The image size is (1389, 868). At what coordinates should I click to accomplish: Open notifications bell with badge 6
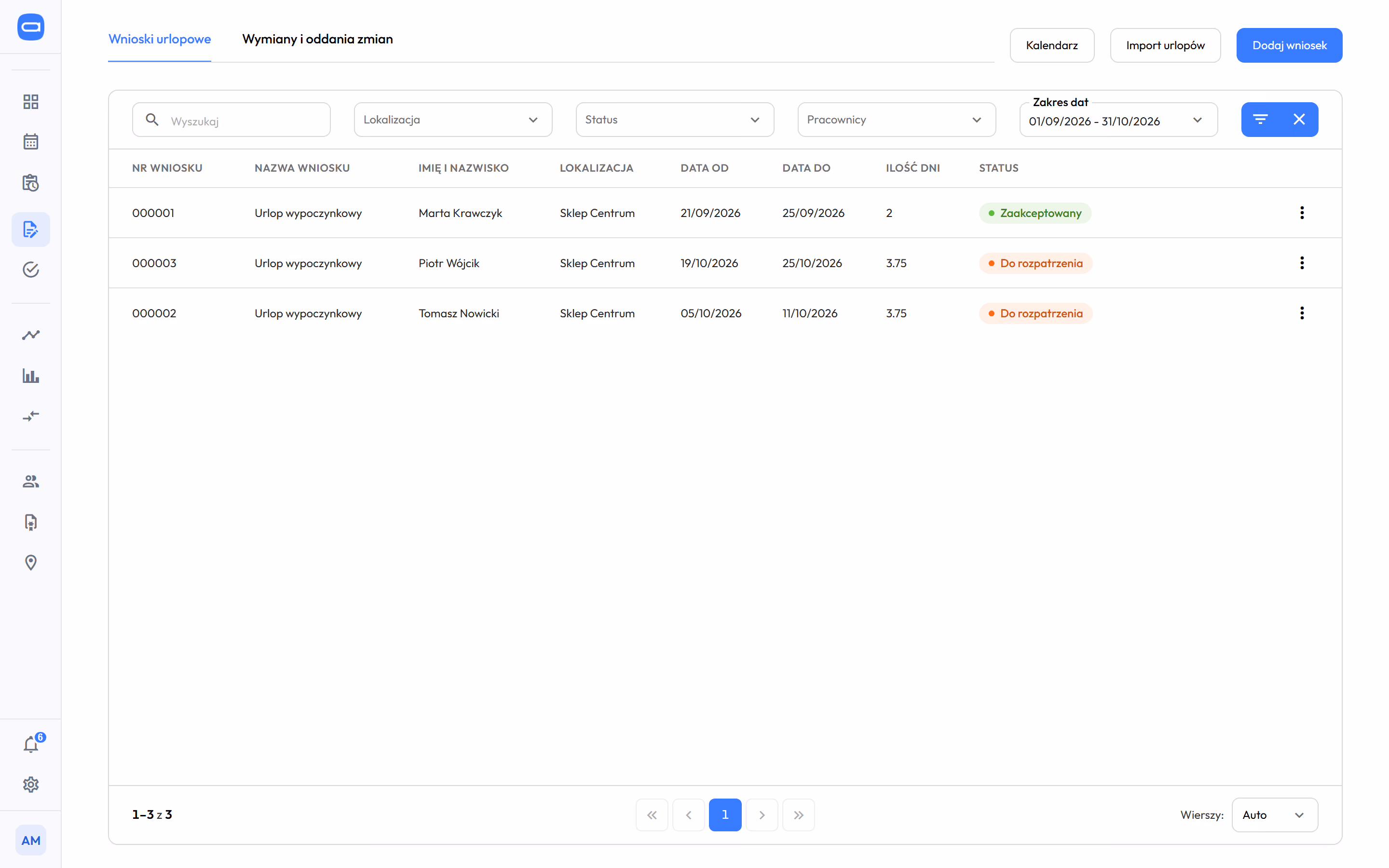tap(30, 745)
